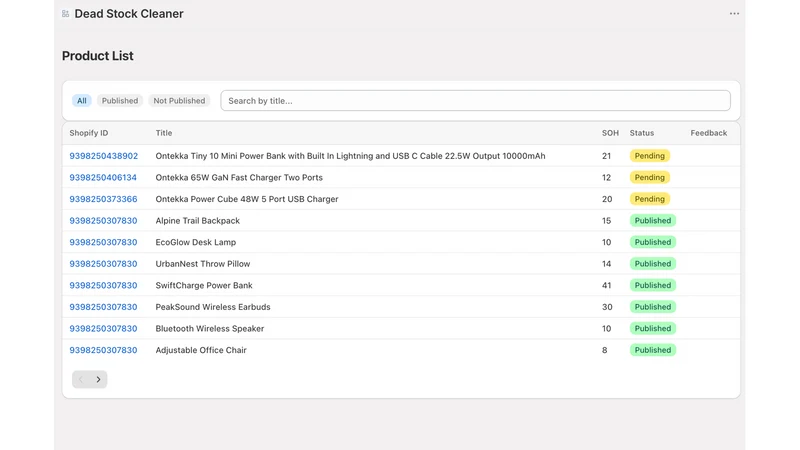Click the Shopify ID column header
The height and width of the screenshot is (450, 800).
[x=89, y=133]
